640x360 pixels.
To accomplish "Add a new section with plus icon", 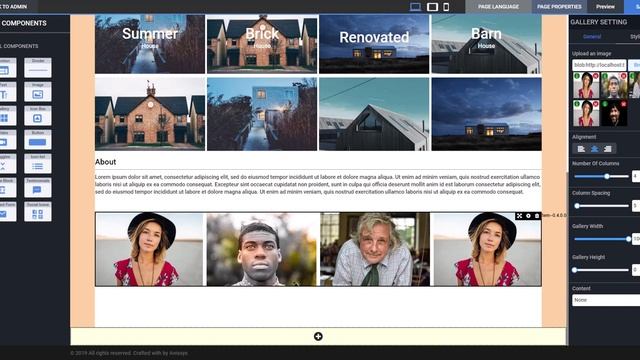I will pos(318,336).
